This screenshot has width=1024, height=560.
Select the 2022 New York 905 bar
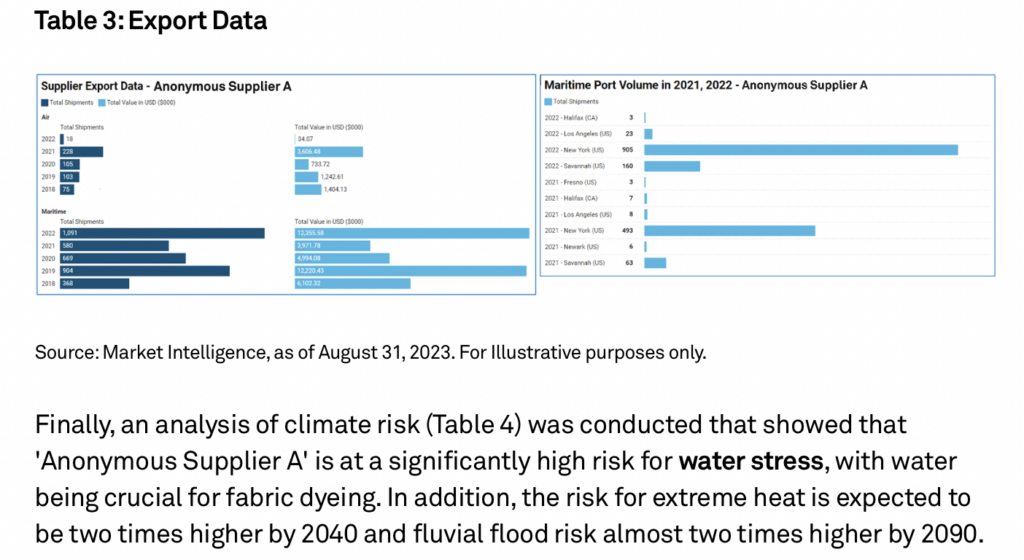point(801,150)
